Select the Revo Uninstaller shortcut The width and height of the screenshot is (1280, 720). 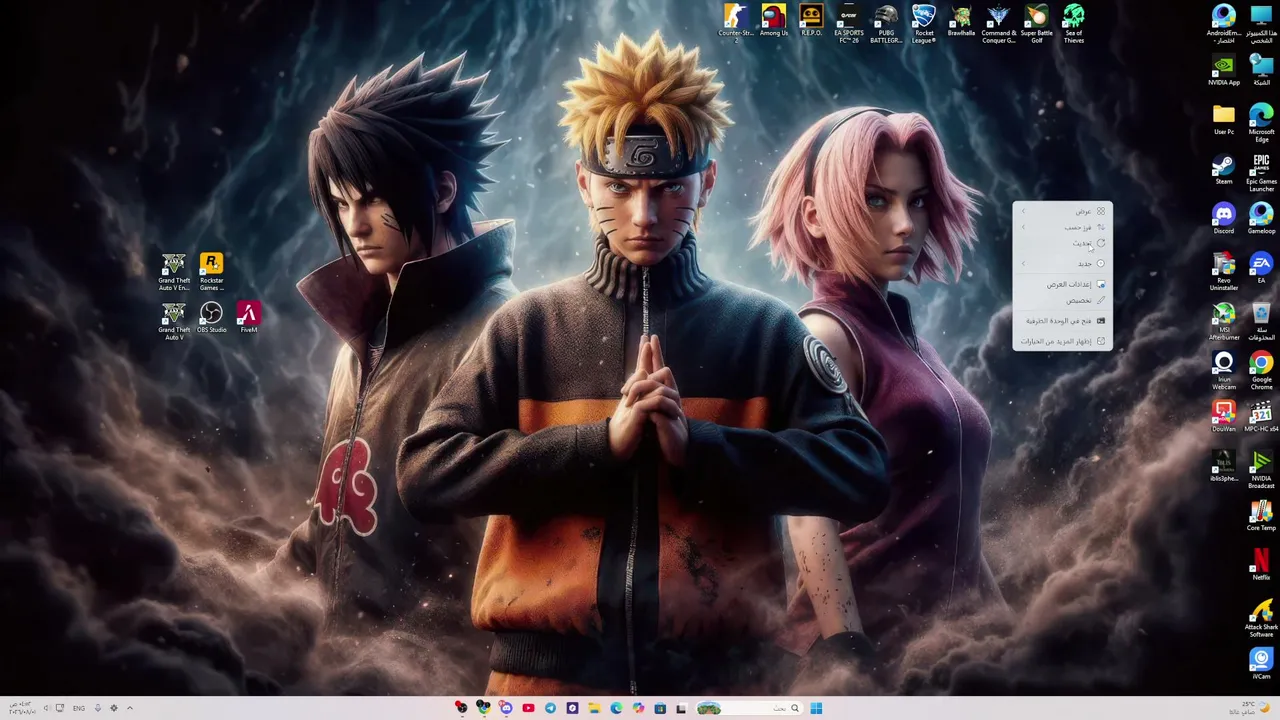click(1224, 272)
